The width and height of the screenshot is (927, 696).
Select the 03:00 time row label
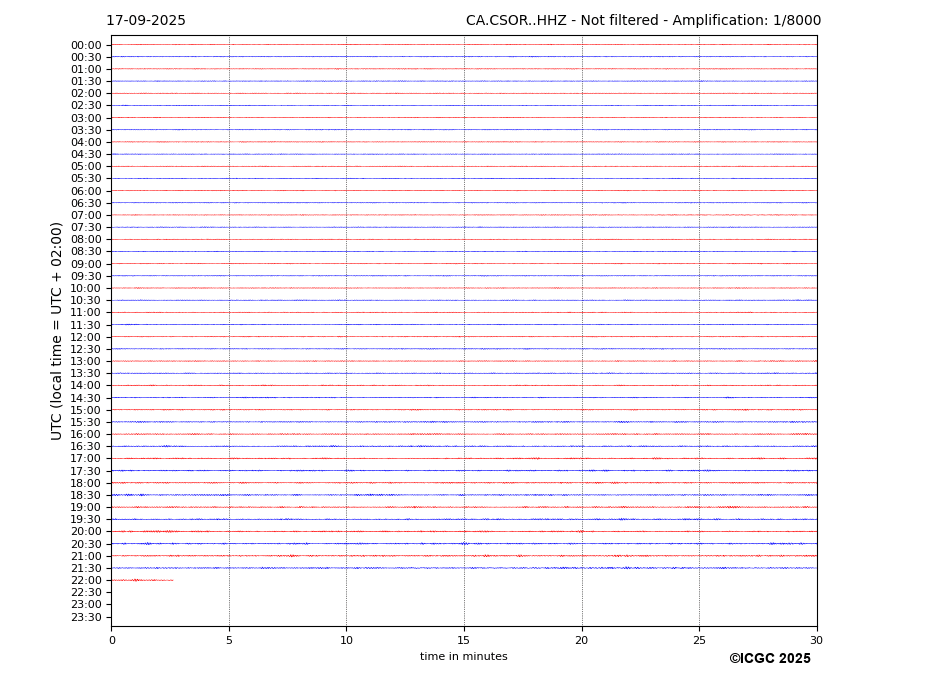pyautogui.click(x=86, y=118)
